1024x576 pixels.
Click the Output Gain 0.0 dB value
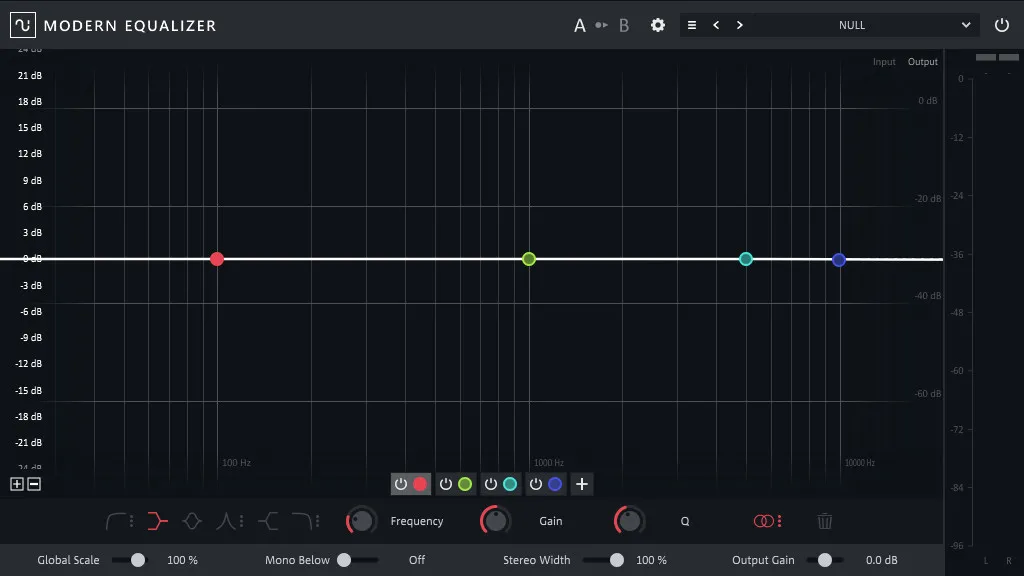pos(882,560)
